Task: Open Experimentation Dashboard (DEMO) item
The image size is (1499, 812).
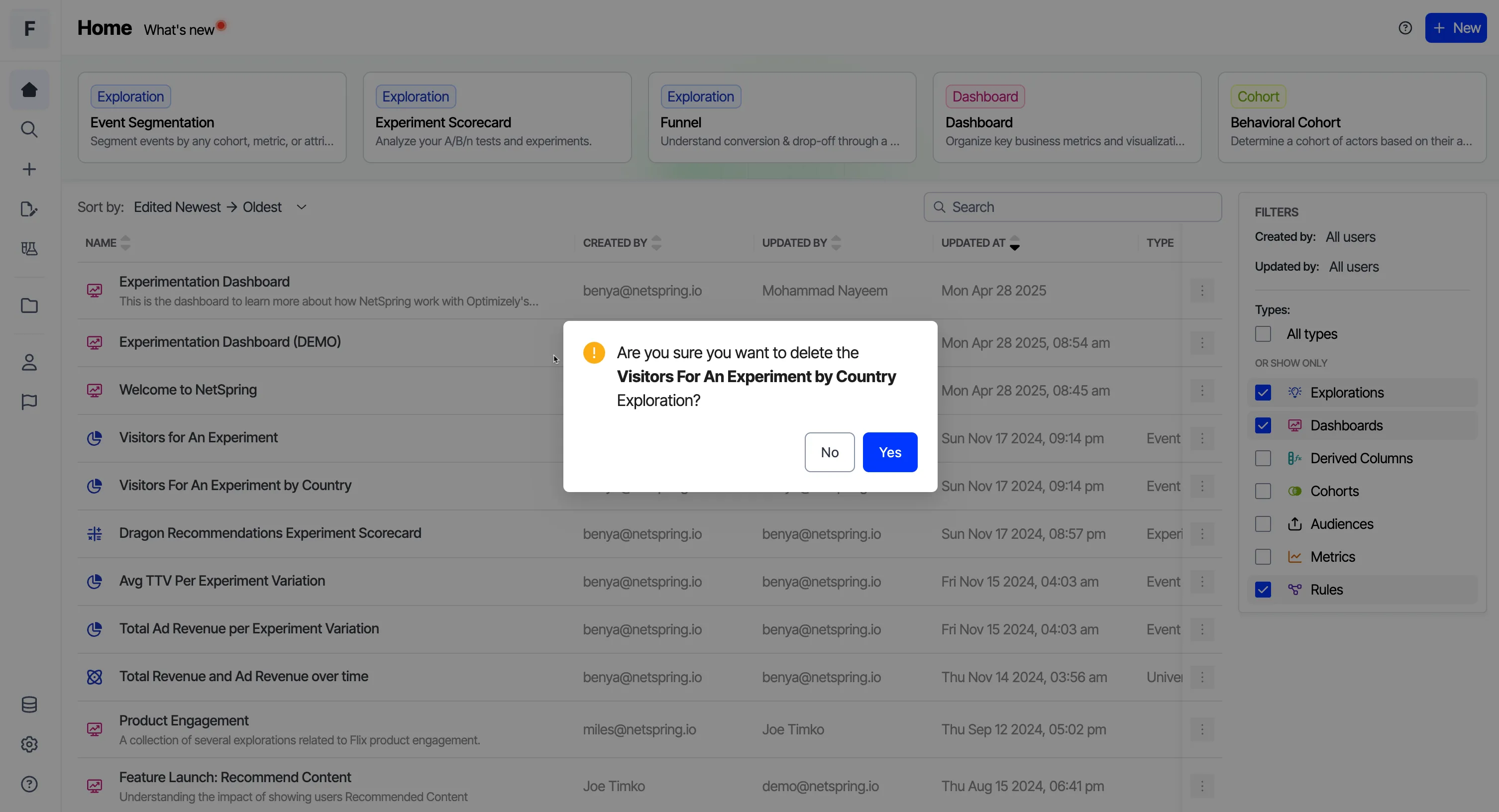Action: coord(230,342)
